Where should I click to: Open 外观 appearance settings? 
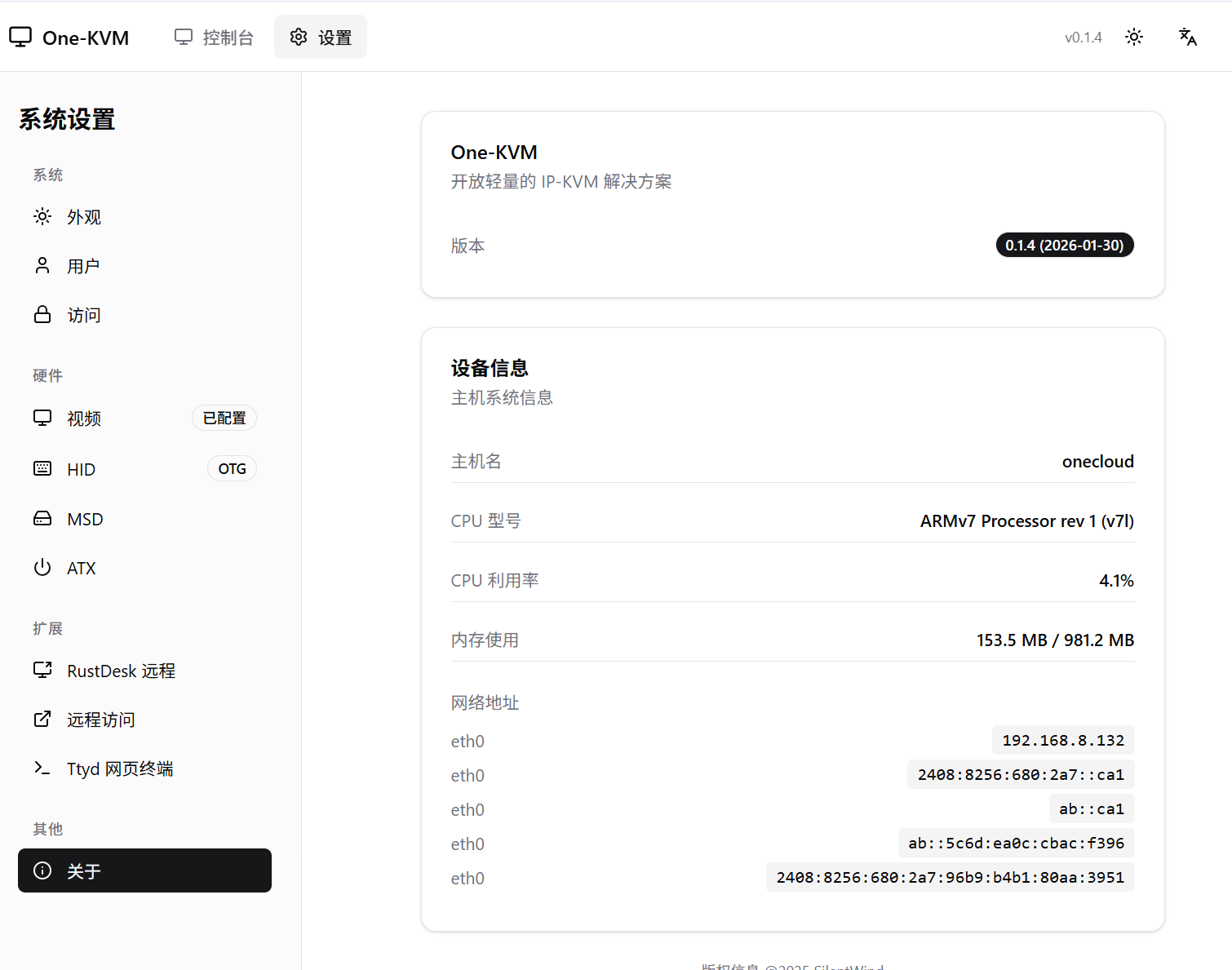tap(84, 217)
